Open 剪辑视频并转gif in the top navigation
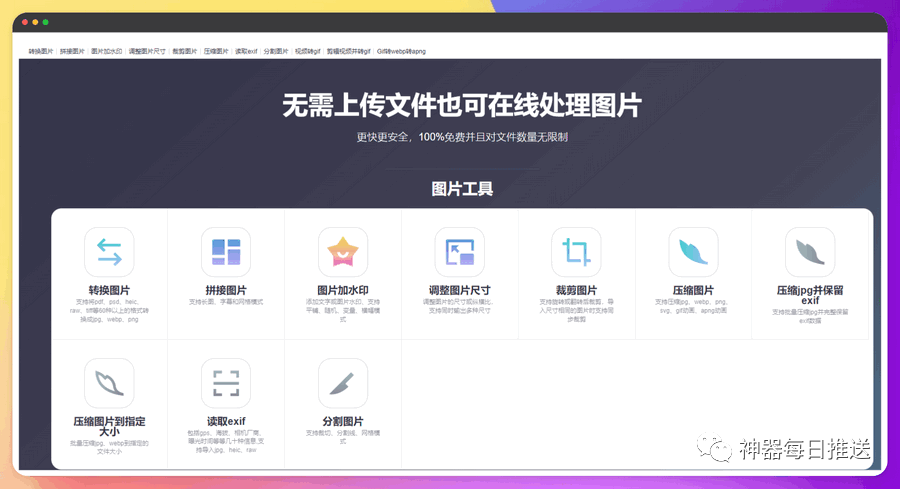The image size is (900, 489). click(348, 51)
